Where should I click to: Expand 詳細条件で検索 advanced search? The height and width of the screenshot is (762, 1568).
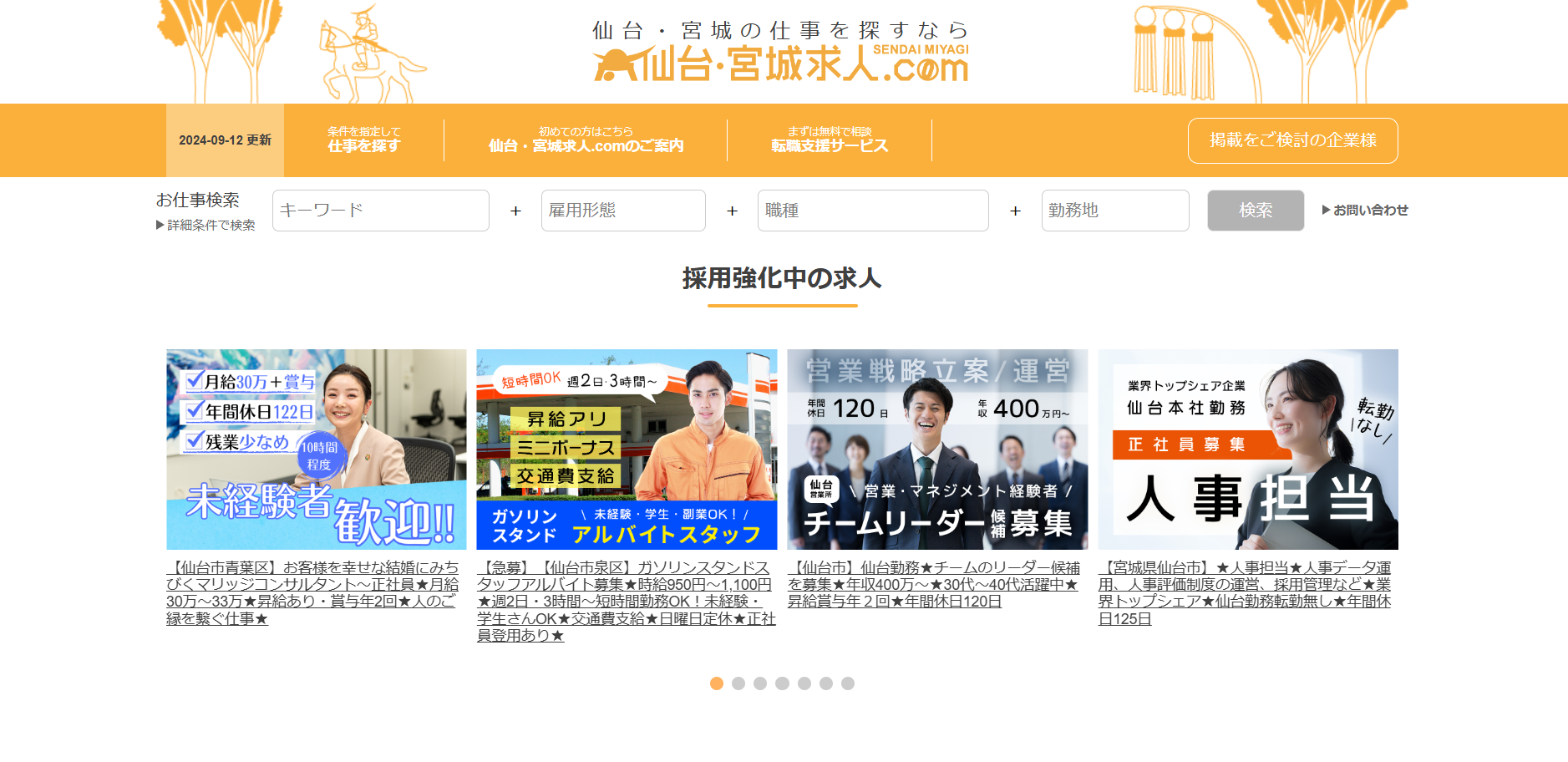click(206, 226)
